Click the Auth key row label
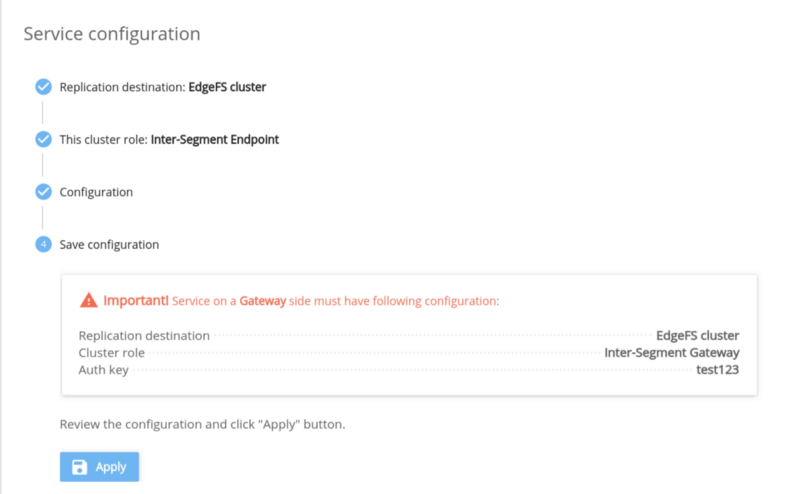This screenshot has width=800, height=494. (x=103, y=370)
